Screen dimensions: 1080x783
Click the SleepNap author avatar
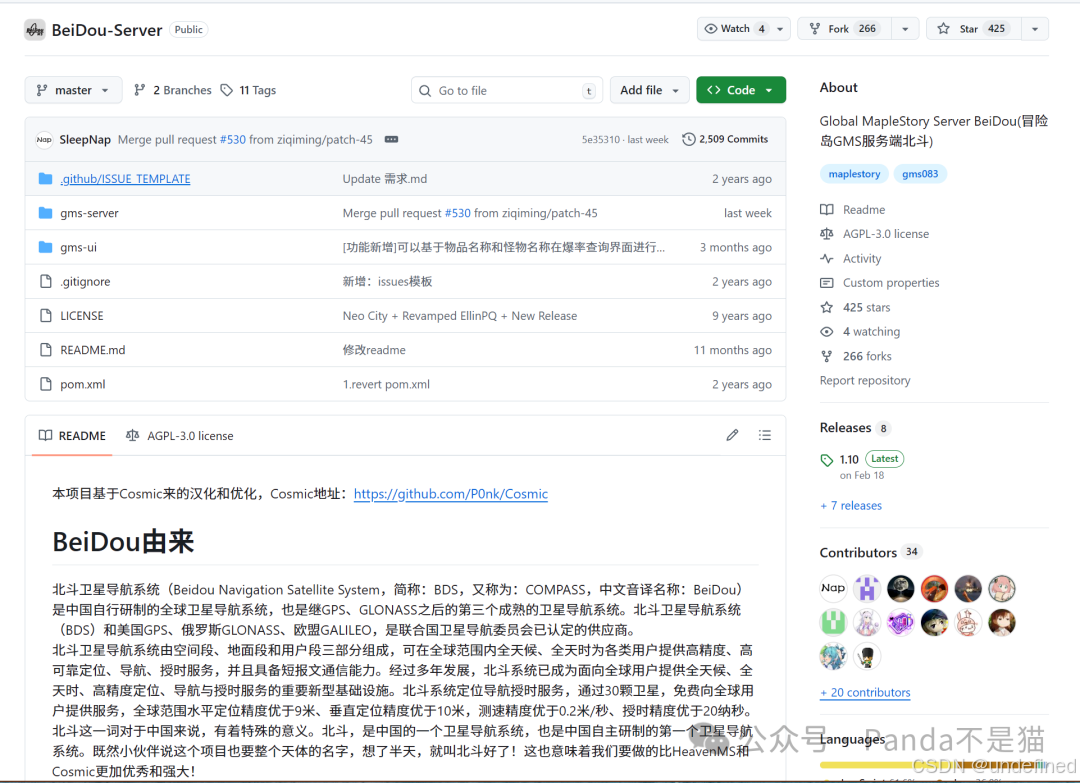point(44,139)
